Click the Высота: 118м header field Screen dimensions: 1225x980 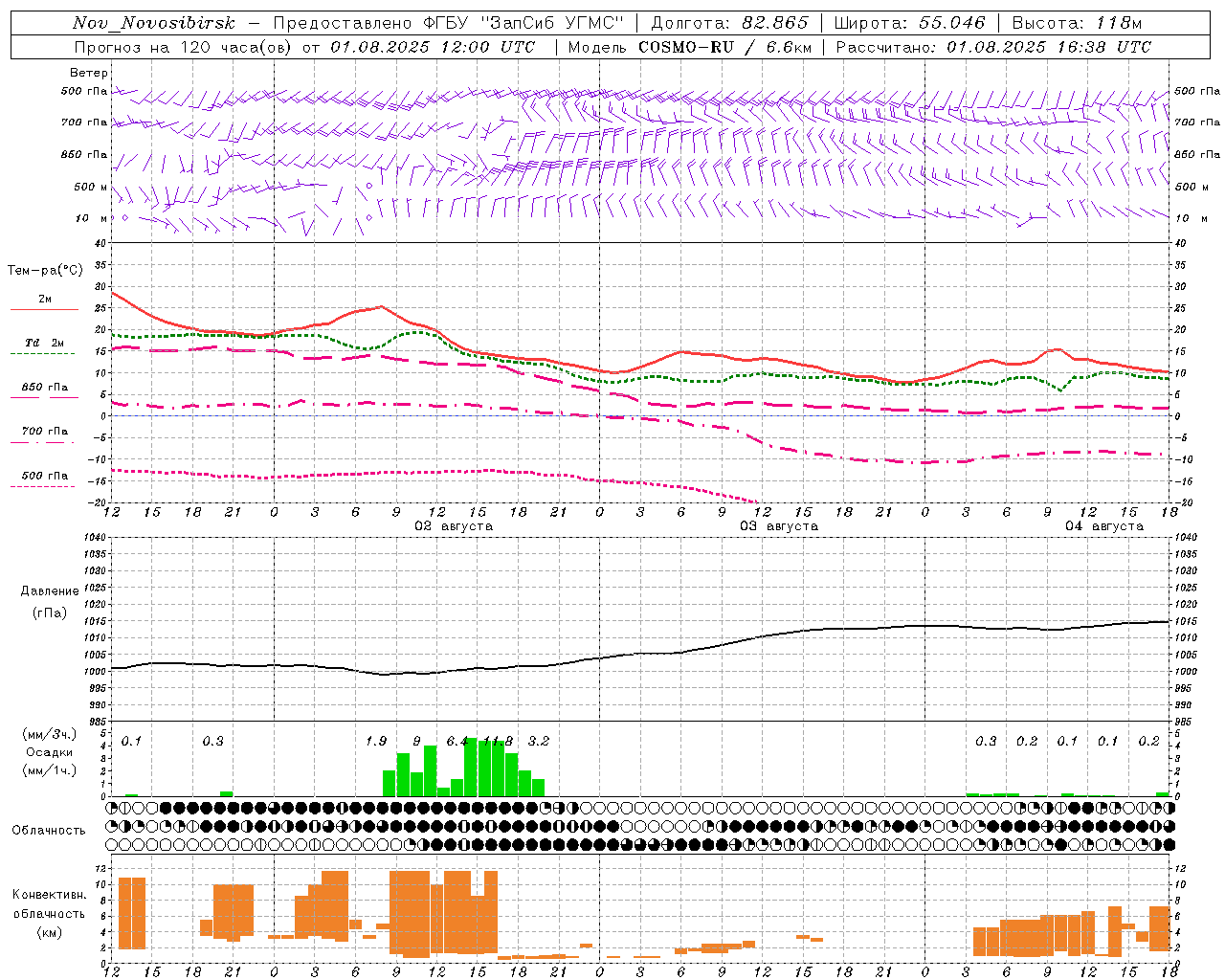click(x=1078, y=23)
